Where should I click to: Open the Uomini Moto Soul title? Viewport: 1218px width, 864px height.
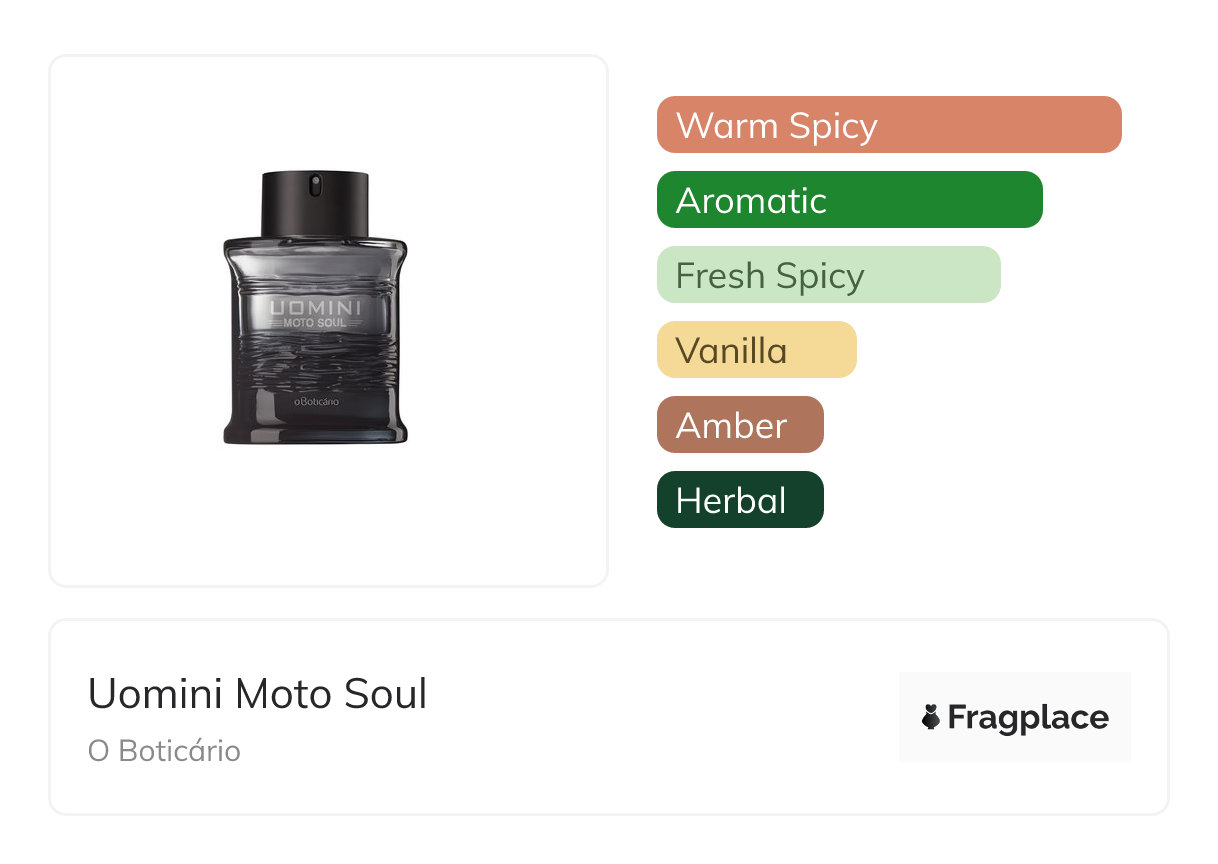click(257, 694)
